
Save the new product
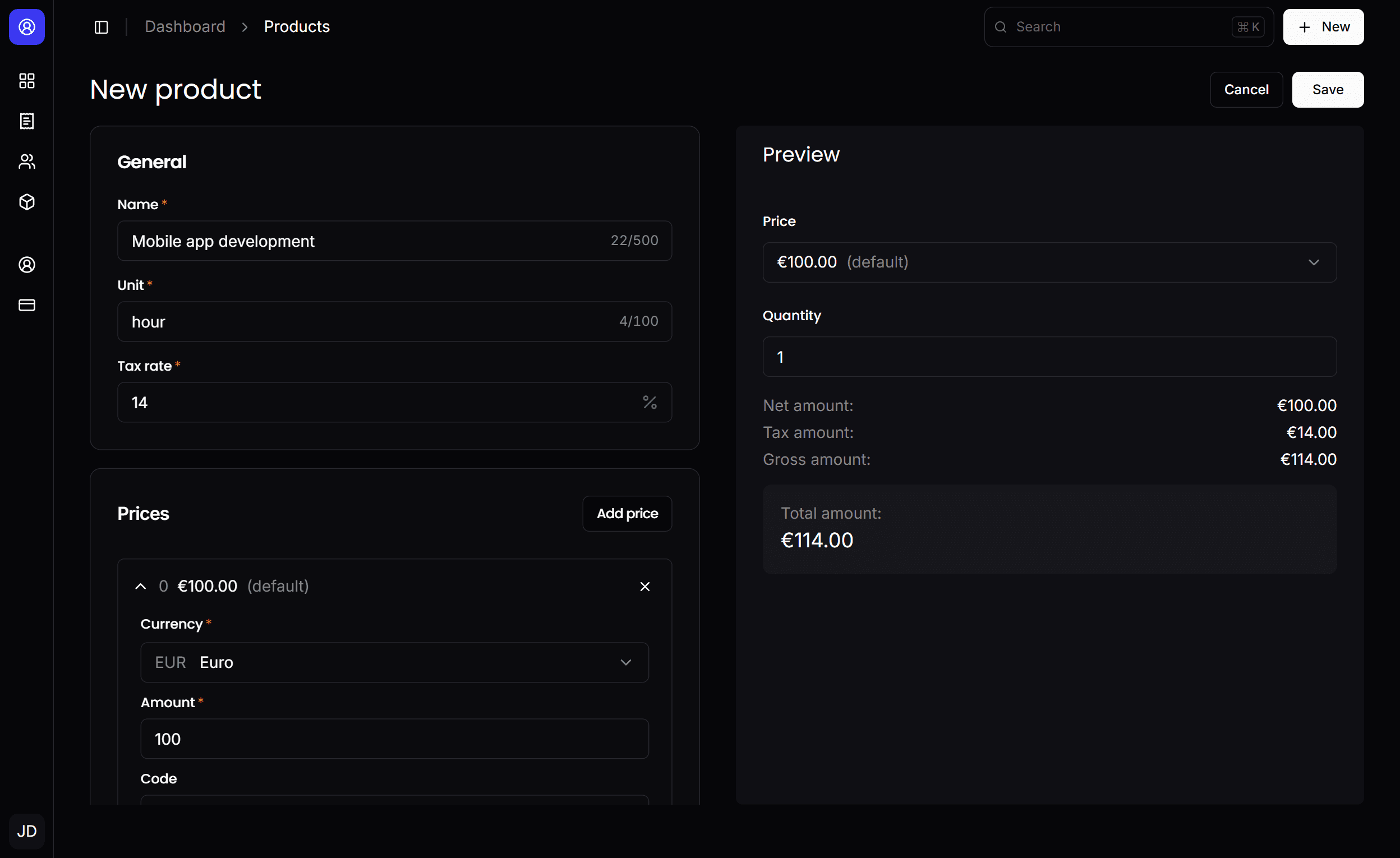coord(1327,89)
